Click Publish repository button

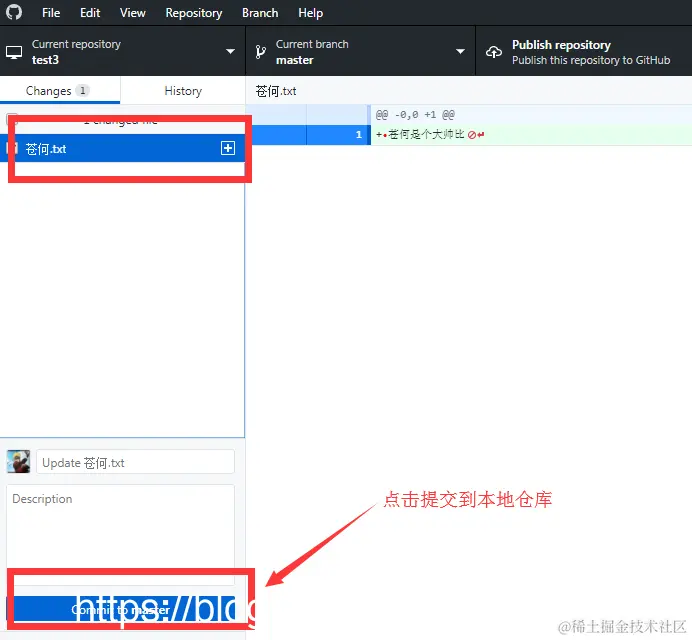[583, 51]
